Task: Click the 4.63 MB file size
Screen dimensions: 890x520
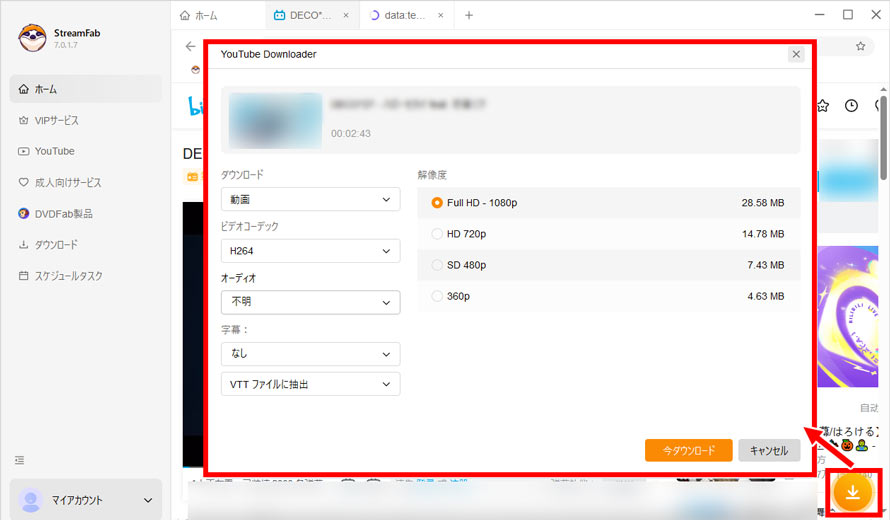Action: [766, 296]
